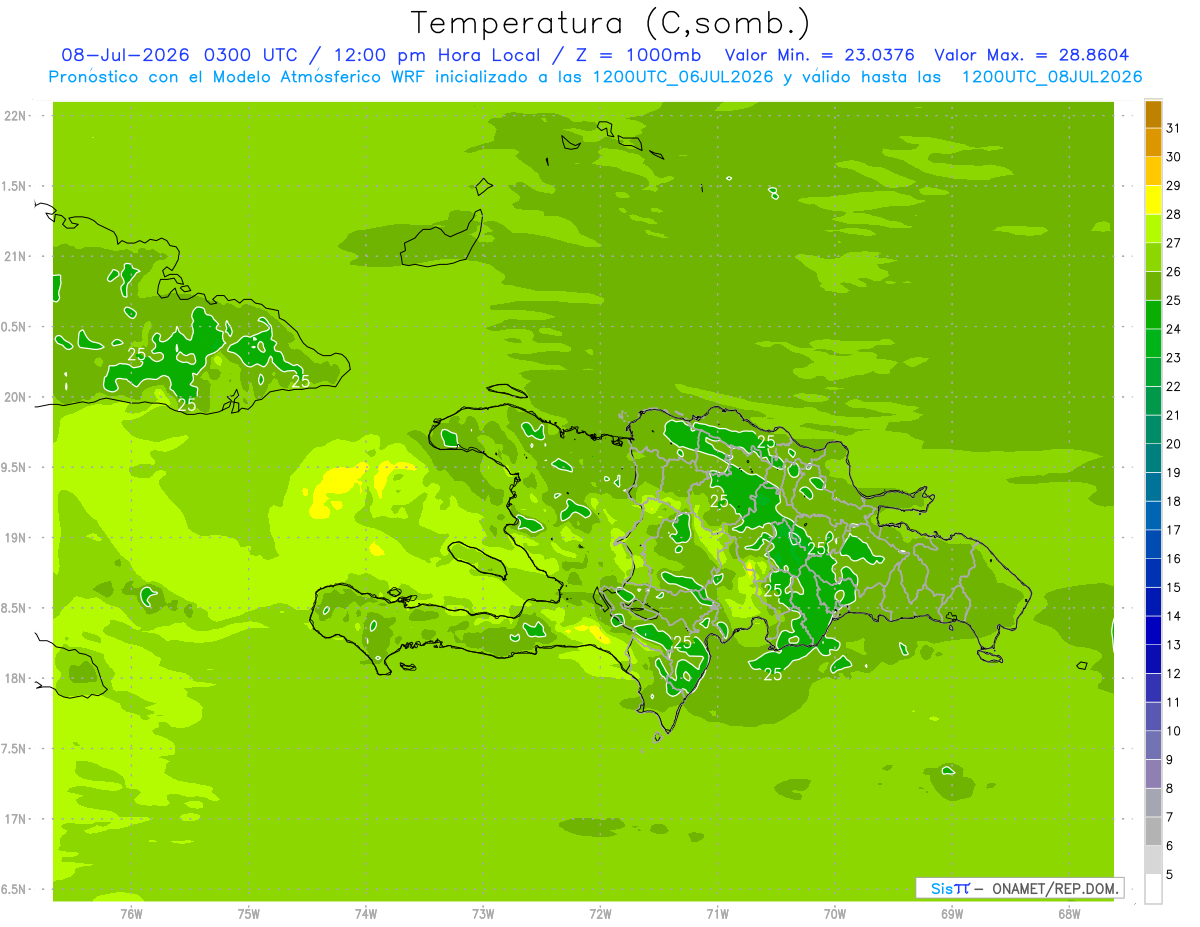Select the 'Valor Max. = 28.8604' value
Viewport: 1200px width, 927px height.
pyautogui.click(x=1032, y=55)
